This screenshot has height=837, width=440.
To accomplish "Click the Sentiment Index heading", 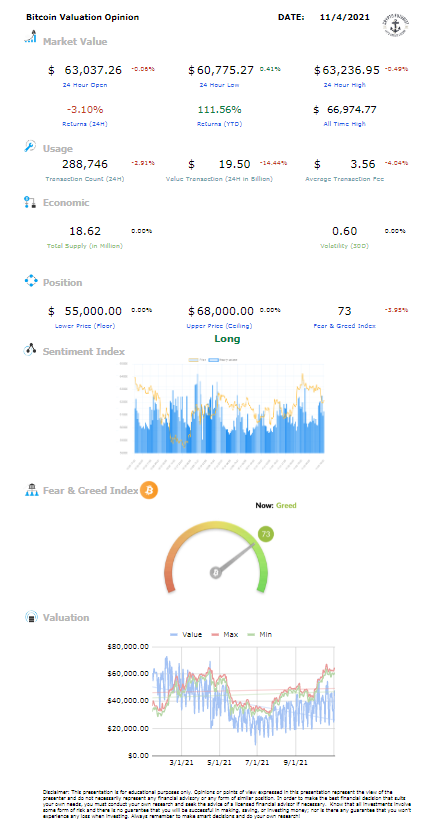I will click(84, 352).
